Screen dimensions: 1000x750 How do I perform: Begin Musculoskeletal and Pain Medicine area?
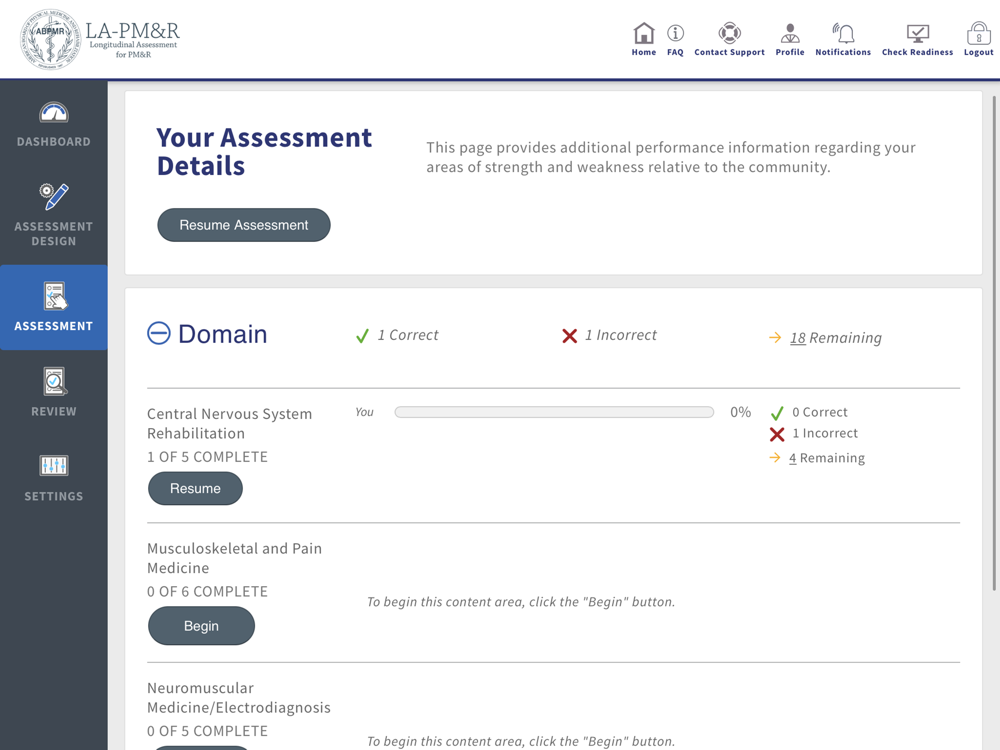coord(202,626)
